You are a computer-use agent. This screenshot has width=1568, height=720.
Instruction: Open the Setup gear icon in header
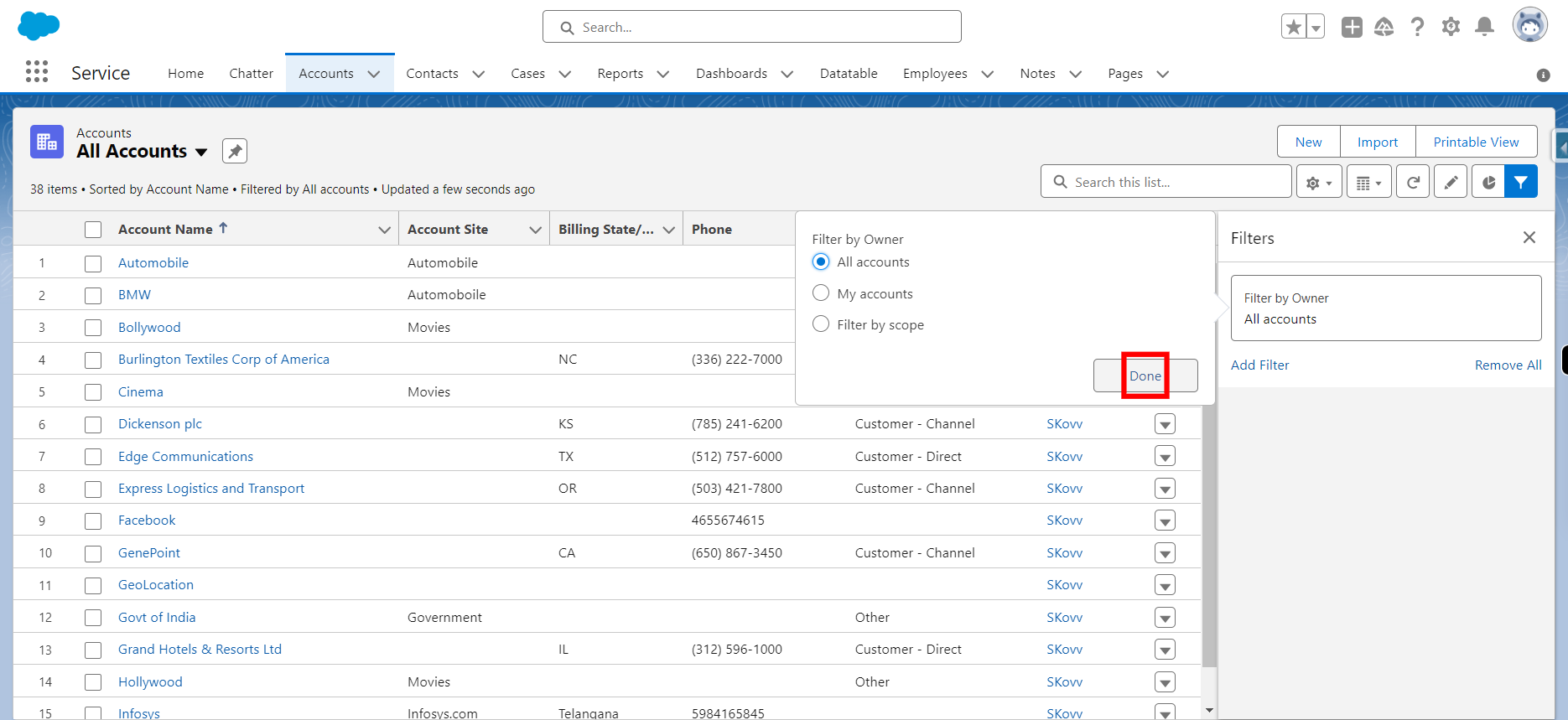(x=1451, y=27)
